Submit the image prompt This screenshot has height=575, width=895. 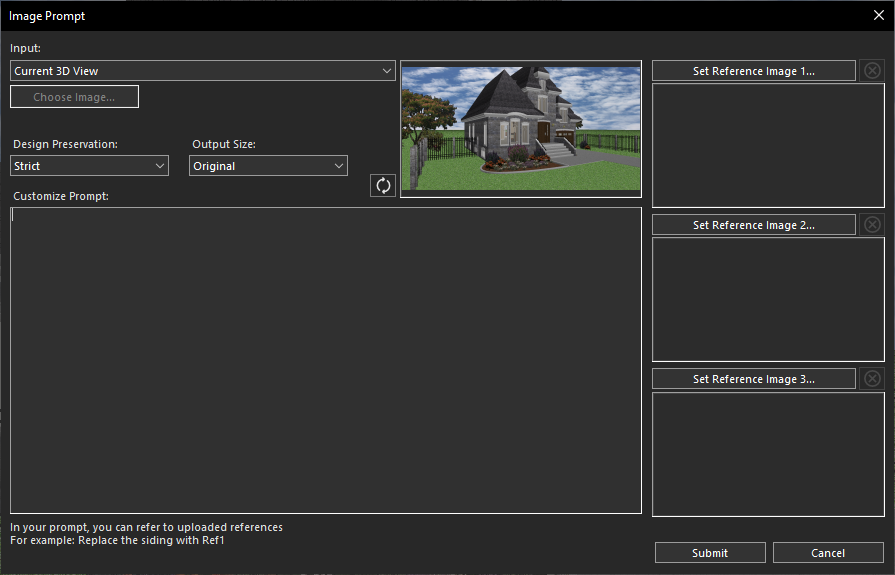click(710, 553)
